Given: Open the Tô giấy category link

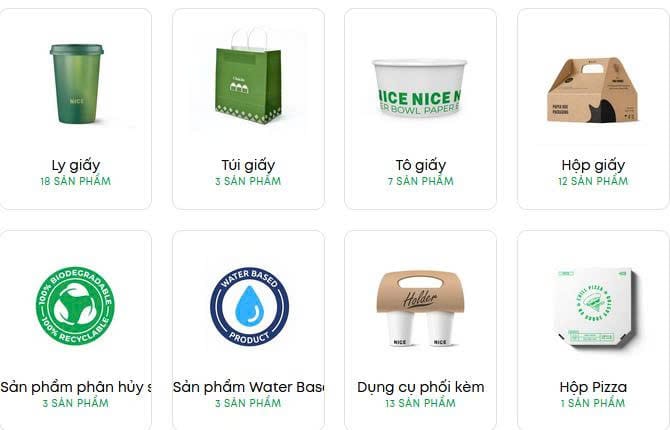Looking at the screenshot, I should (420, 165).
